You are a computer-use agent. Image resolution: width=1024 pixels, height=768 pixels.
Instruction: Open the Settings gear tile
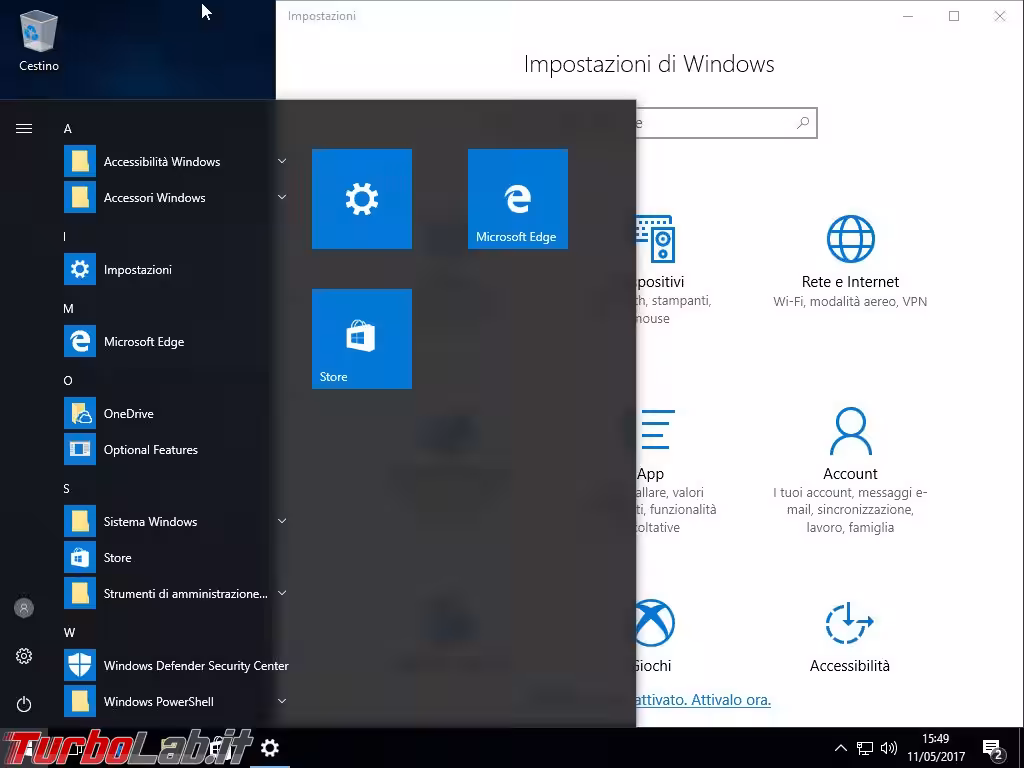pyautogui.click(x=361, y=199)
